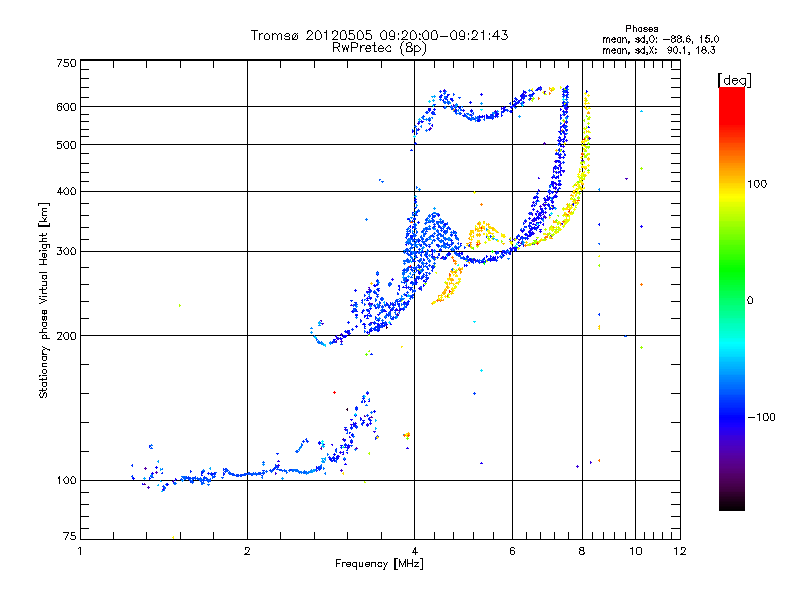800x600 pixels.
Task: Click y-axis tick label '75'
Action: pos(70,536)
